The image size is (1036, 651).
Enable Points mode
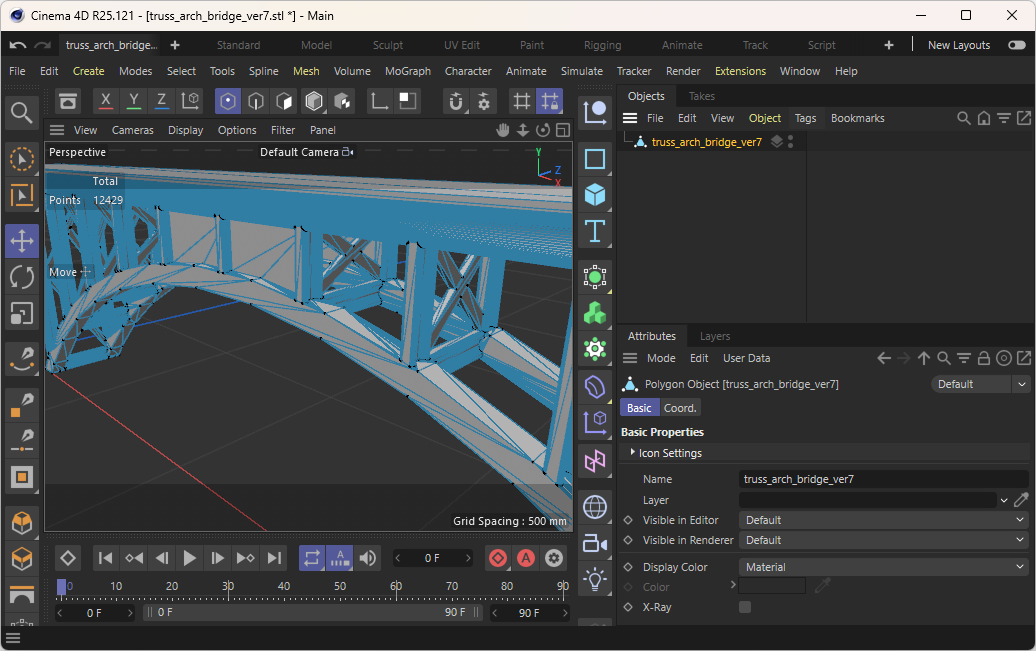tap(228, 101)
